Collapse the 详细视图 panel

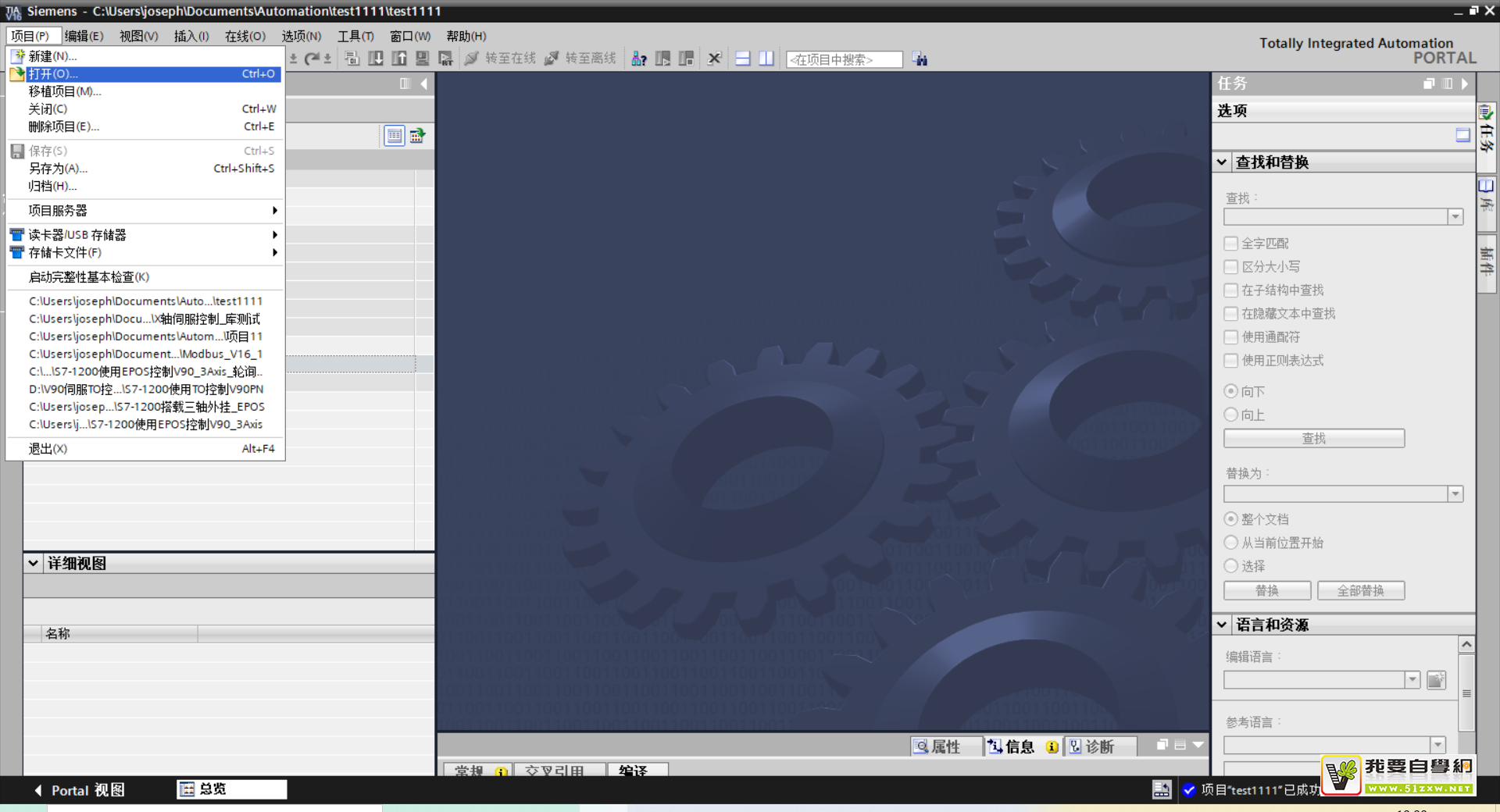pyautogui.click(x=33, y=563)
